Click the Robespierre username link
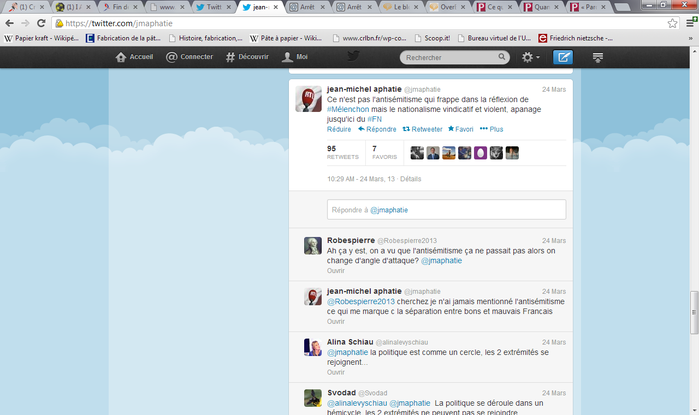The width and height of the screenshot is (699, 415). click(x=351, y=240)
